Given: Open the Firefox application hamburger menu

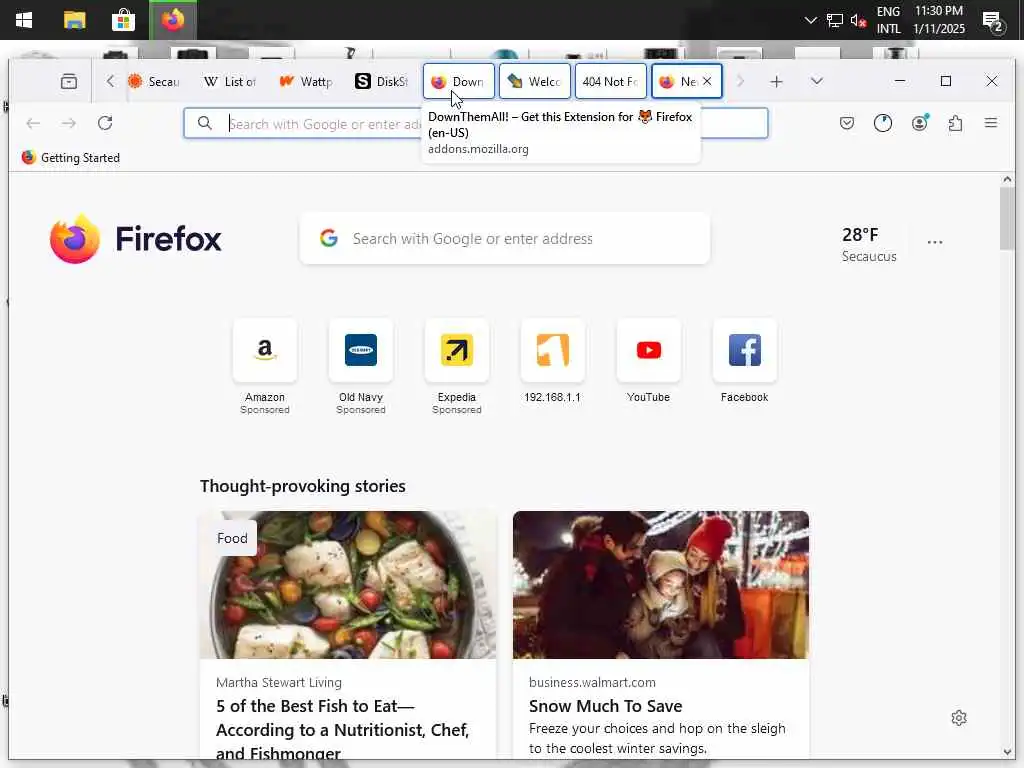Looking at the screenshot, I should click(991, 123).
